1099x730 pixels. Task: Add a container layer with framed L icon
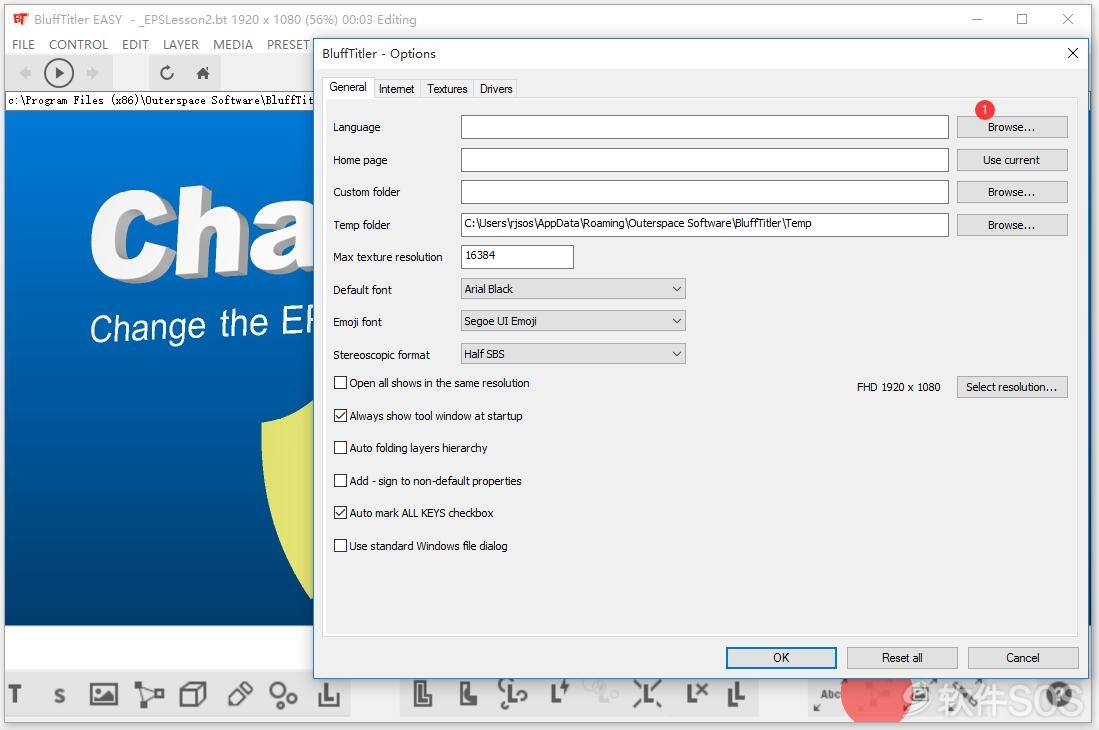pos(329,694)
